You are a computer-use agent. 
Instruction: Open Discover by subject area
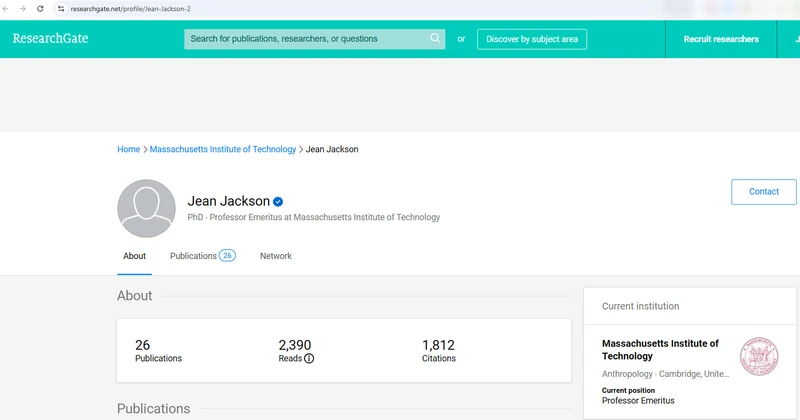coord(532,39)
